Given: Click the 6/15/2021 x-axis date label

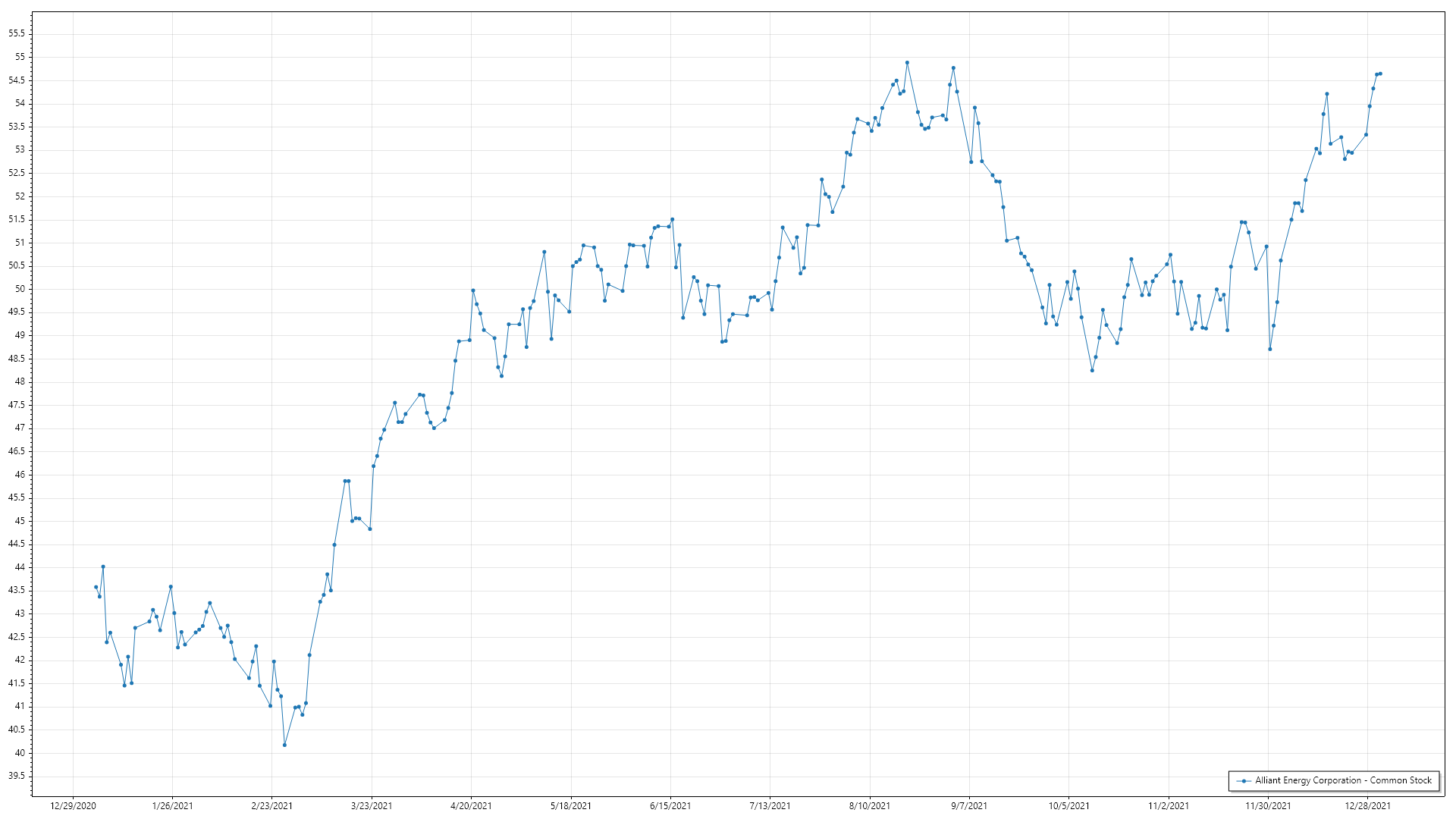Looking at the screenshot, I should tap(670, 805).
